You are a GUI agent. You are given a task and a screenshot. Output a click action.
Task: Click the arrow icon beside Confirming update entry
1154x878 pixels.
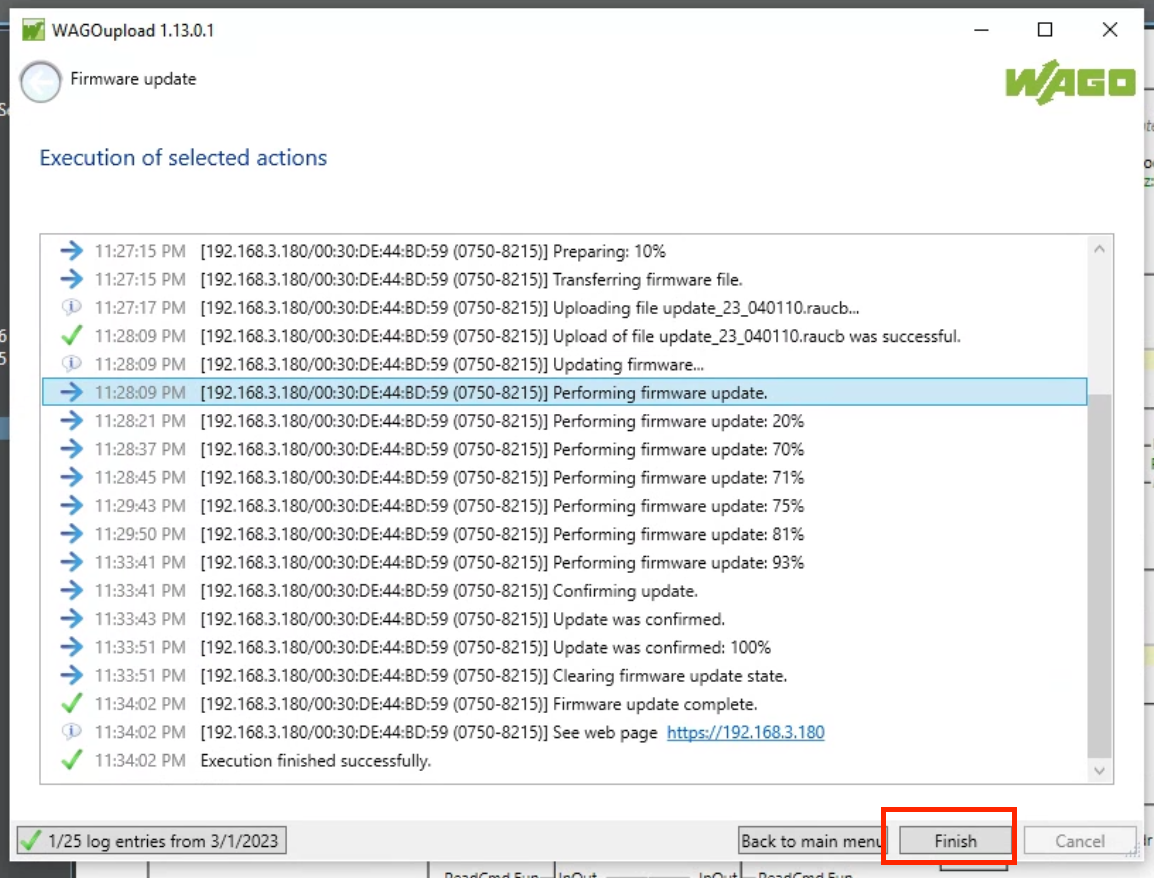[x=71, y=591]
